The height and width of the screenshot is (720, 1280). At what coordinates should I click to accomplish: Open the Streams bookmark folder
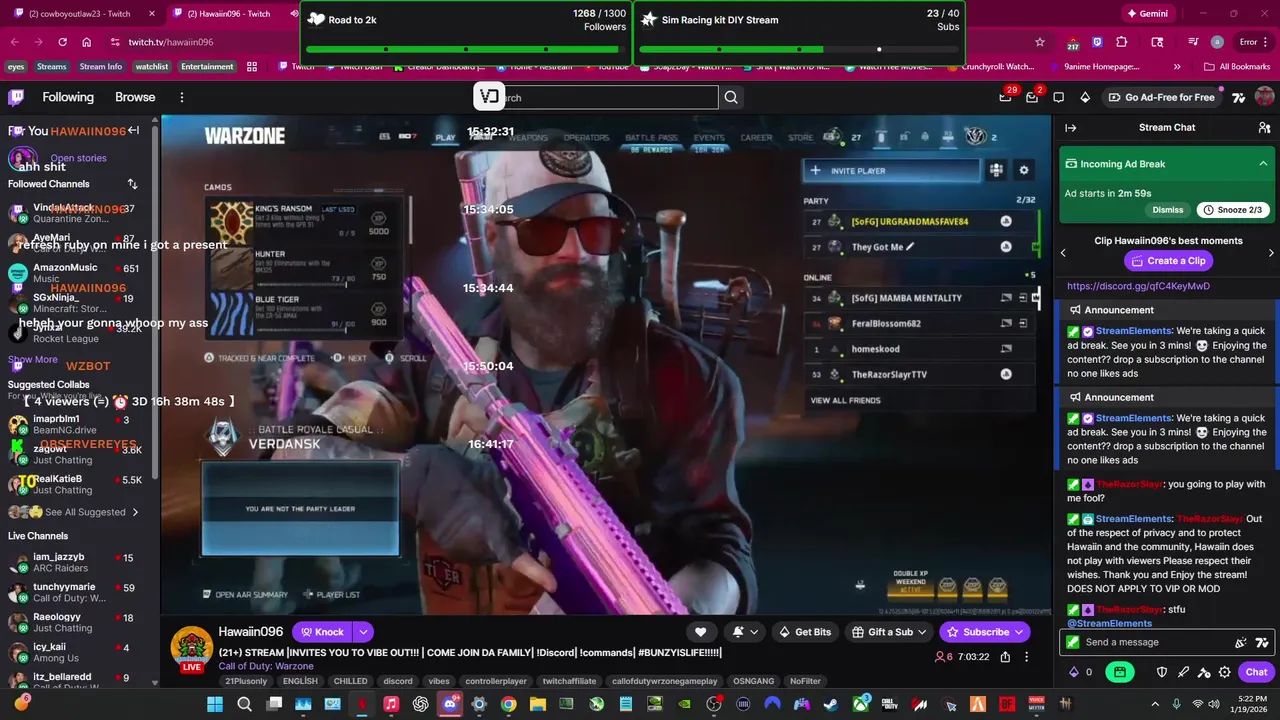(51, 67)
